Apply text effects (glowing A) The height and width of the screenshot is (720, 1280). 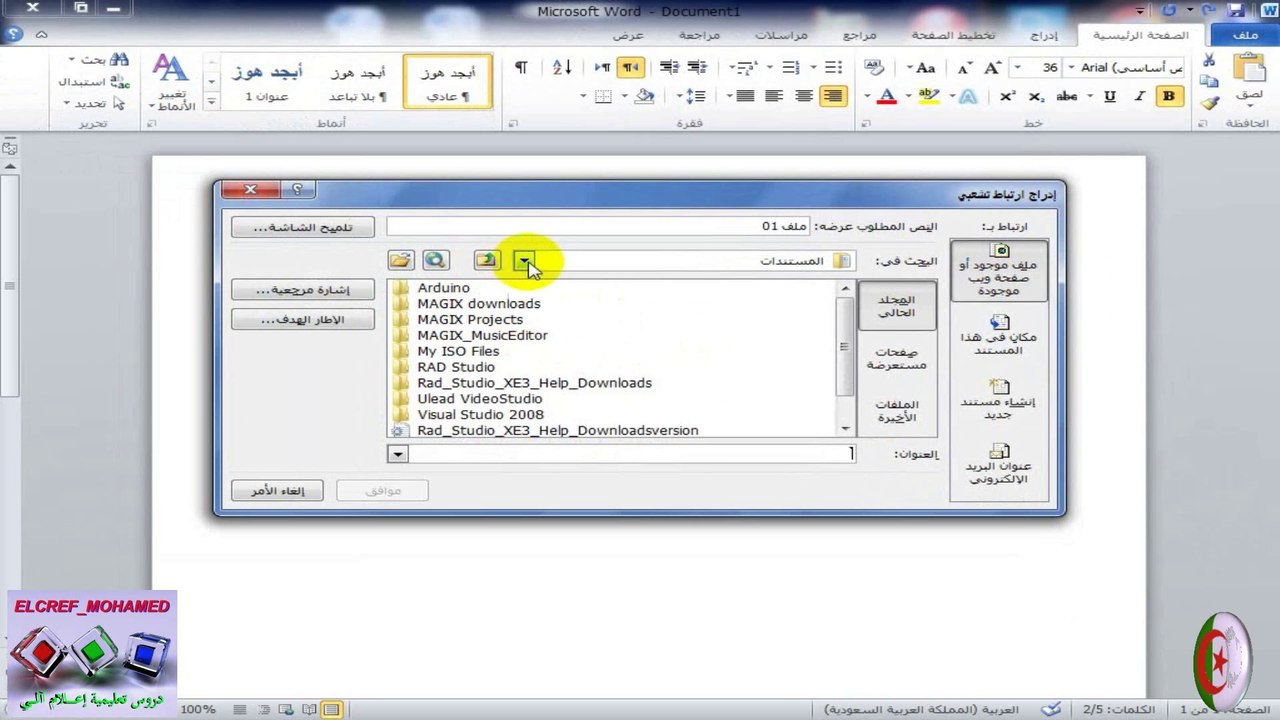pos(967,97)
